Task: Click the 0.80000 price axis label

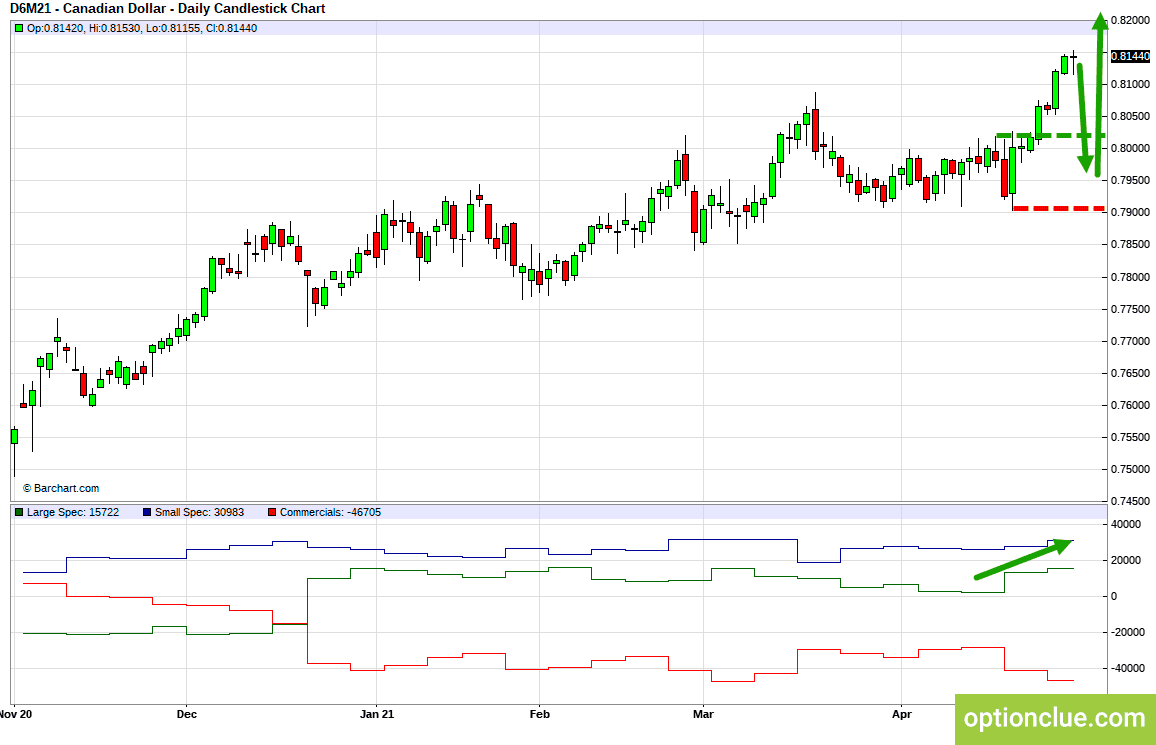Action: click(x=1129, y=148)
